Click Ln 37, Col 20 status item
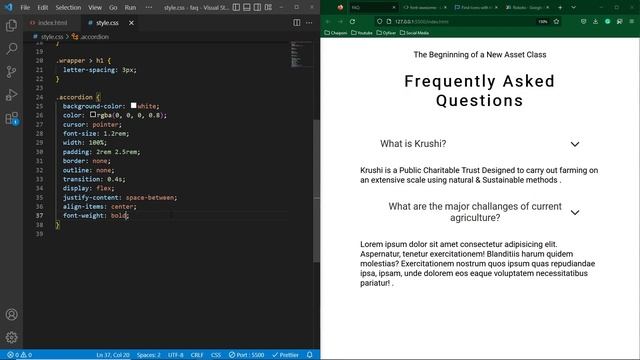The image size is (640, 360). point(113,355)
